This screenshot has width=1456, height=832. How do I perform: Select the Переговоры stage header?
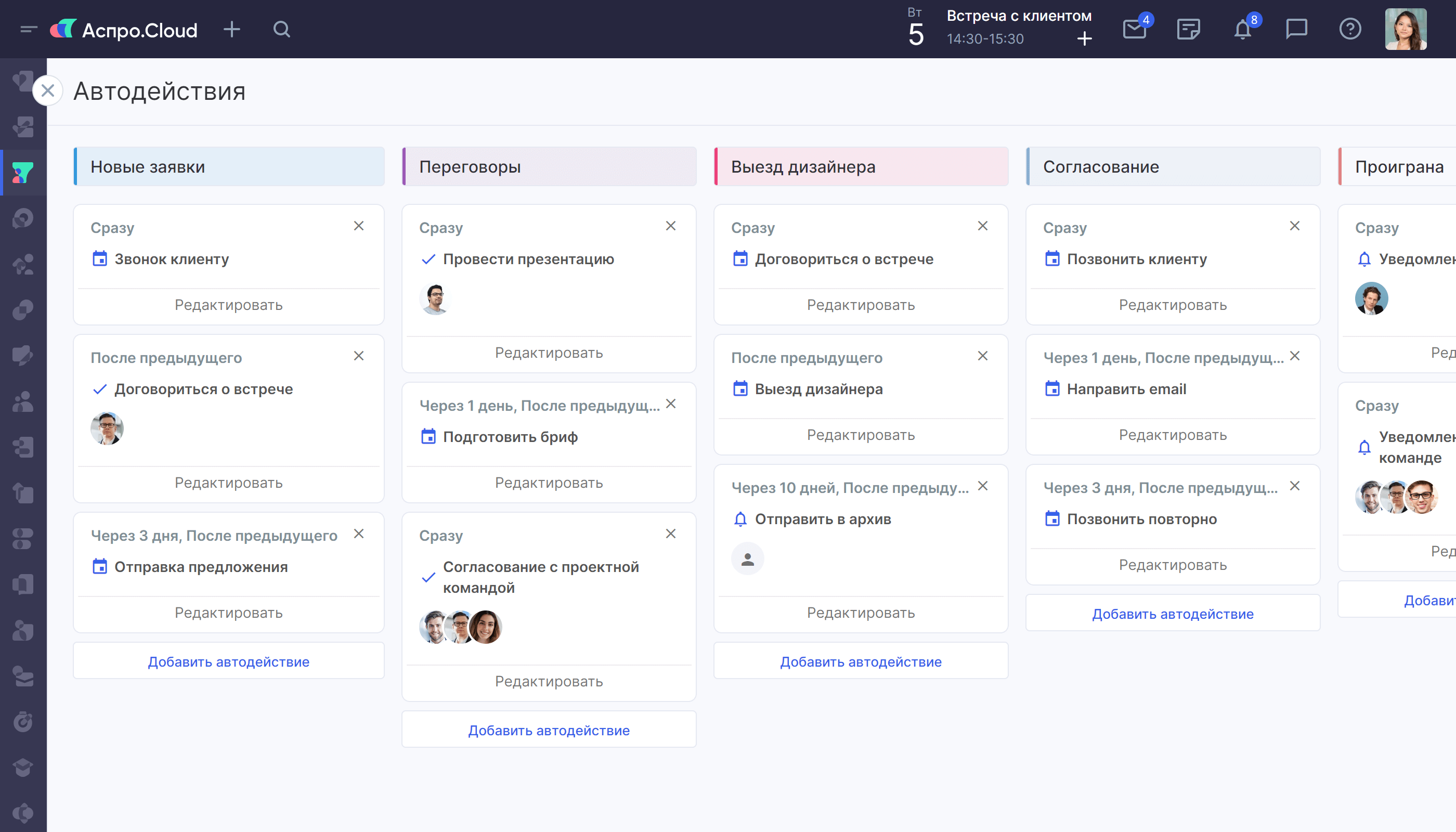[x=549, y=166]
